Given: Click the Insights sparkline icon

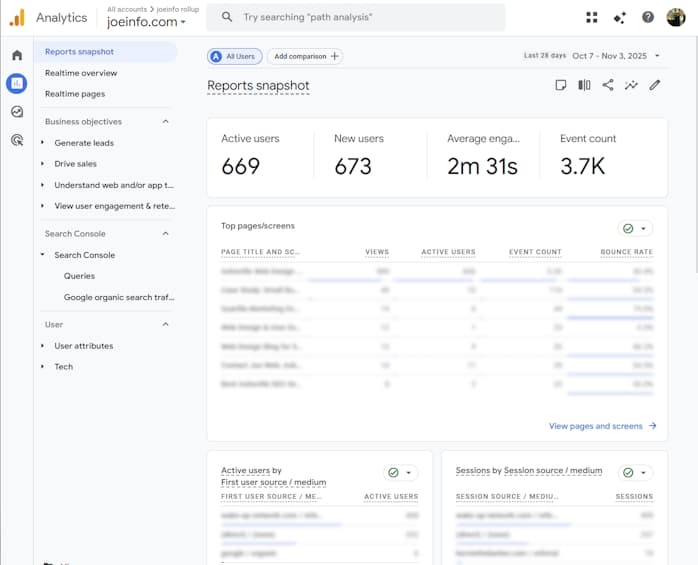Looking at the screenshot, I should 631,86.
